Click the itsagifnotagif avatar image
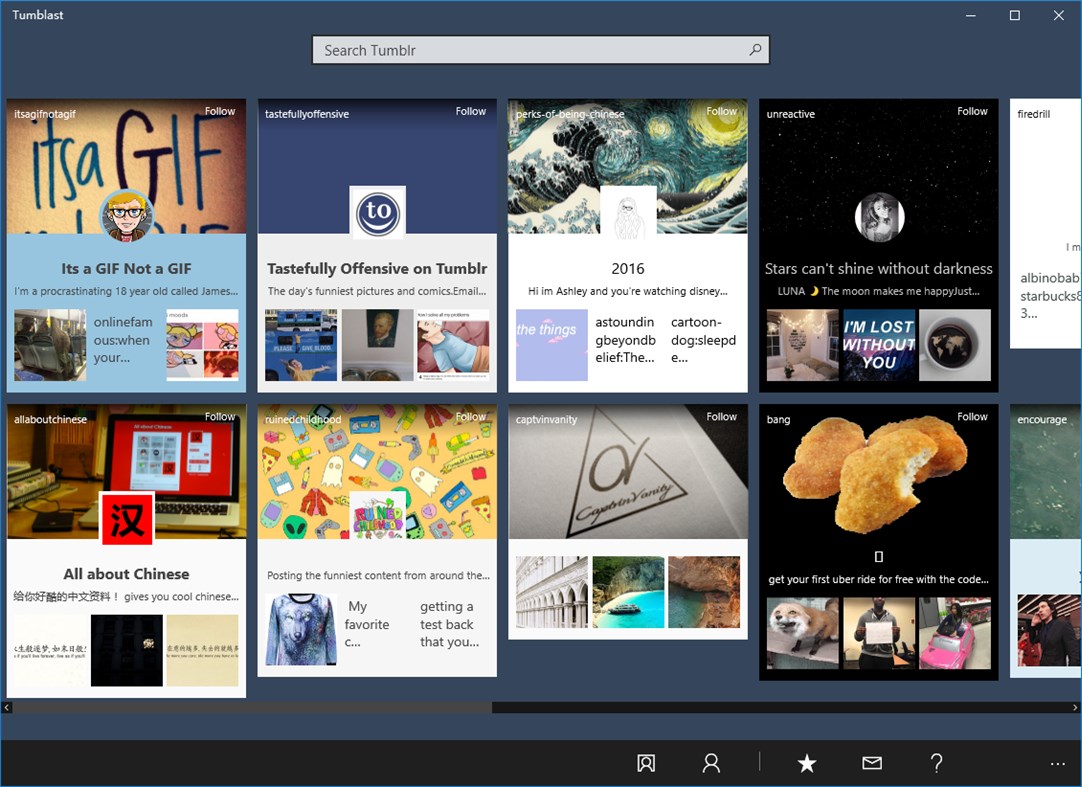Image resolution: width=1082 pixels, height=787 pixels. point(126,215)
